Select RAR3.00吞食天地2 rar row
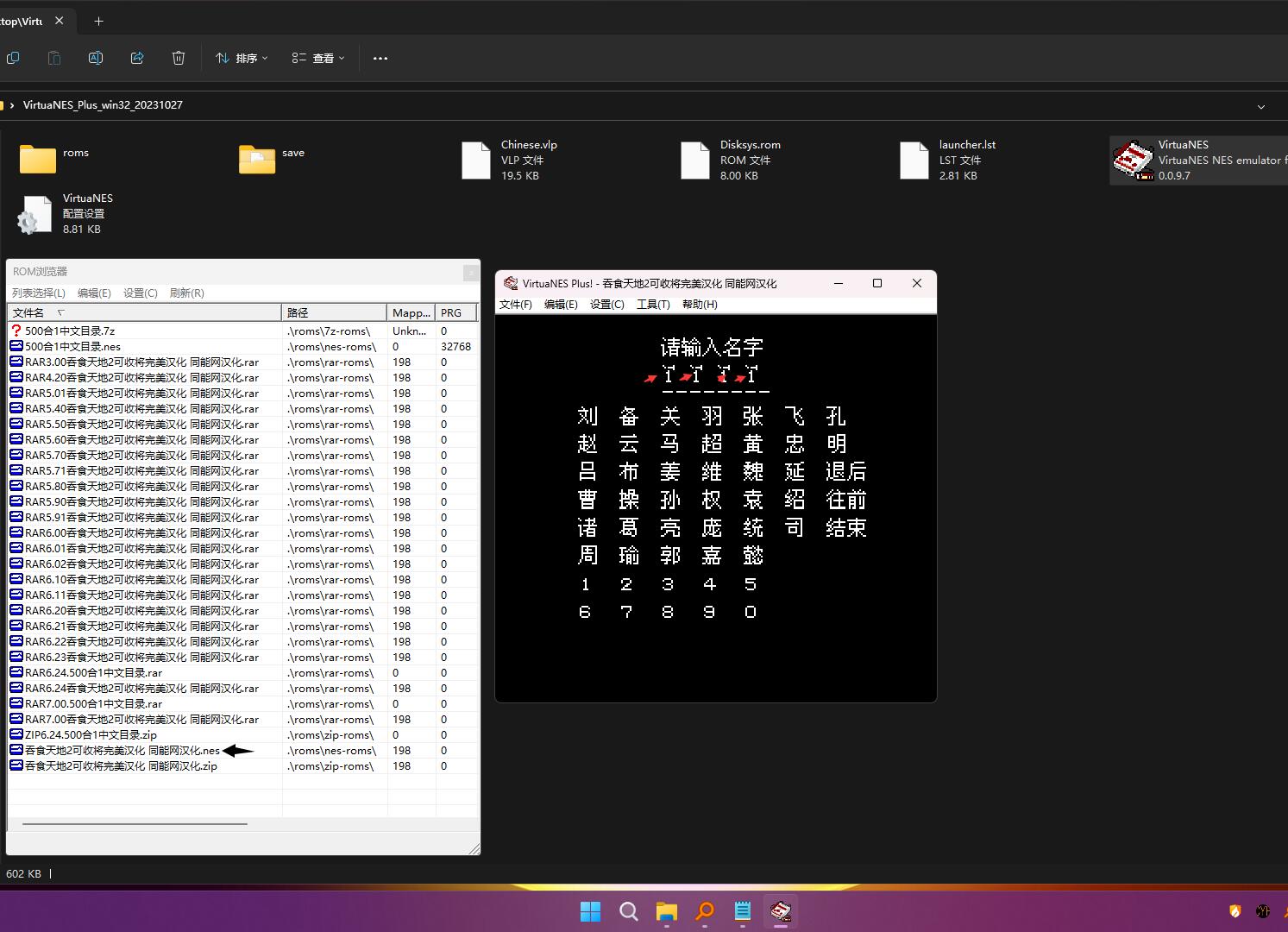This screenshot has height=932, width=1288. coord(242,362)
